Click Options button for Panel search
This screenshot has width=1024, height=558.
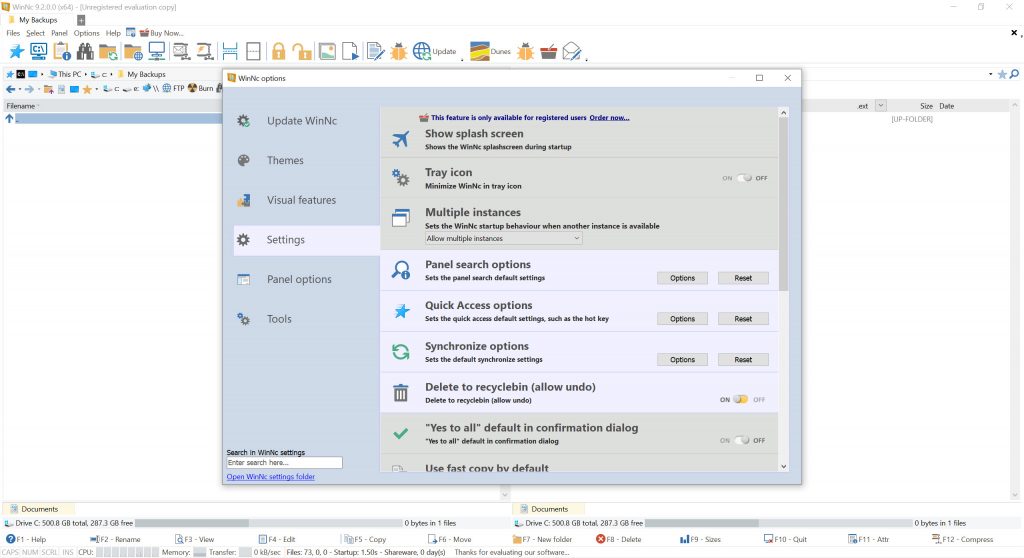coord(682,278)
